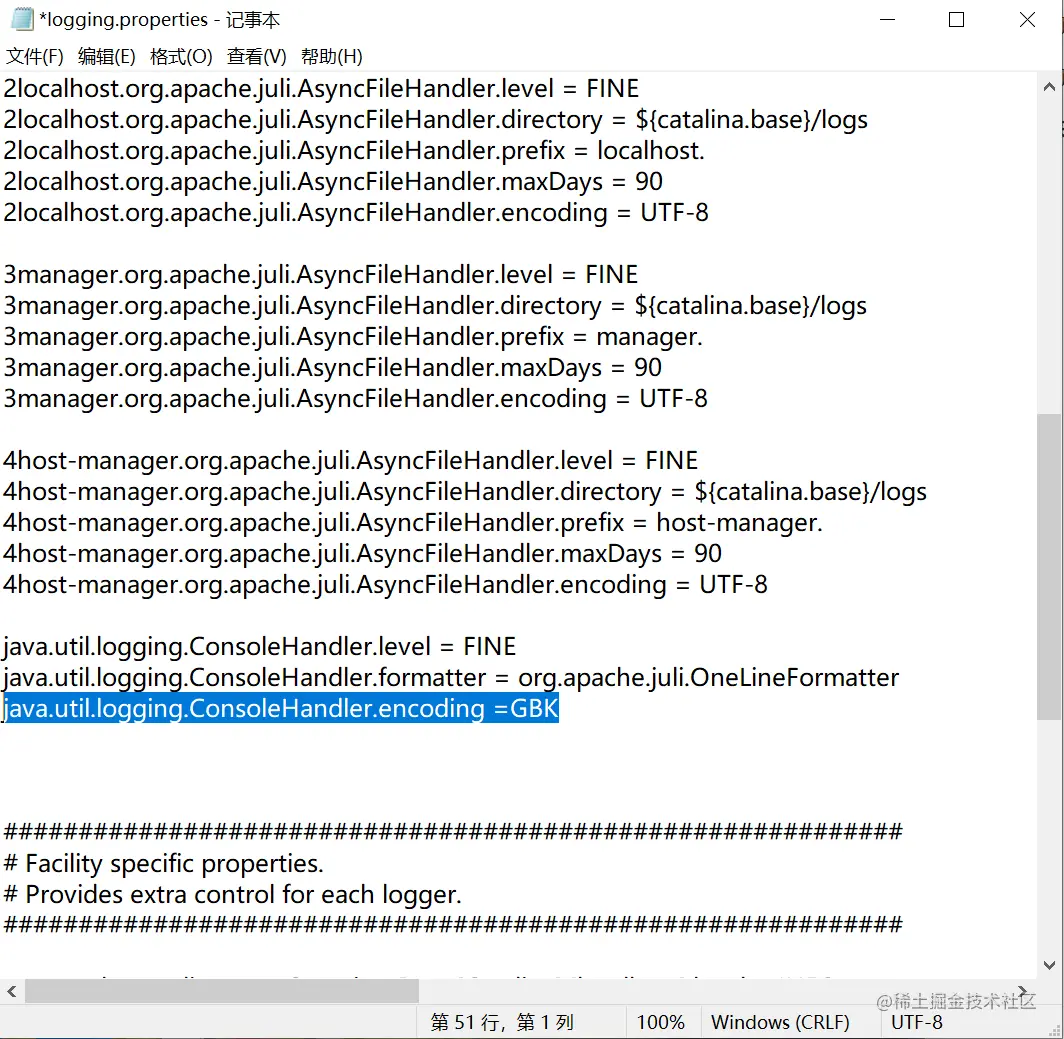Click the highlighted ConsoleHandler.encoding =GBK line
1064x1039 pixels.
(x=281, y=709)
